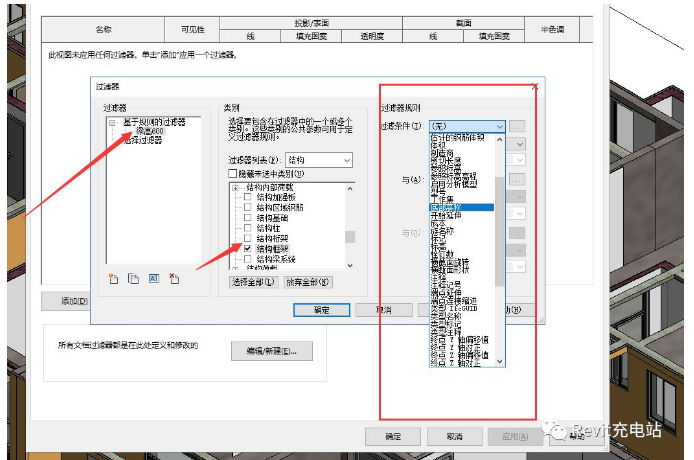
Task: Click 取消 at bottom of visibility dialog
Action: pyautogui.click(x=455, y=437)
